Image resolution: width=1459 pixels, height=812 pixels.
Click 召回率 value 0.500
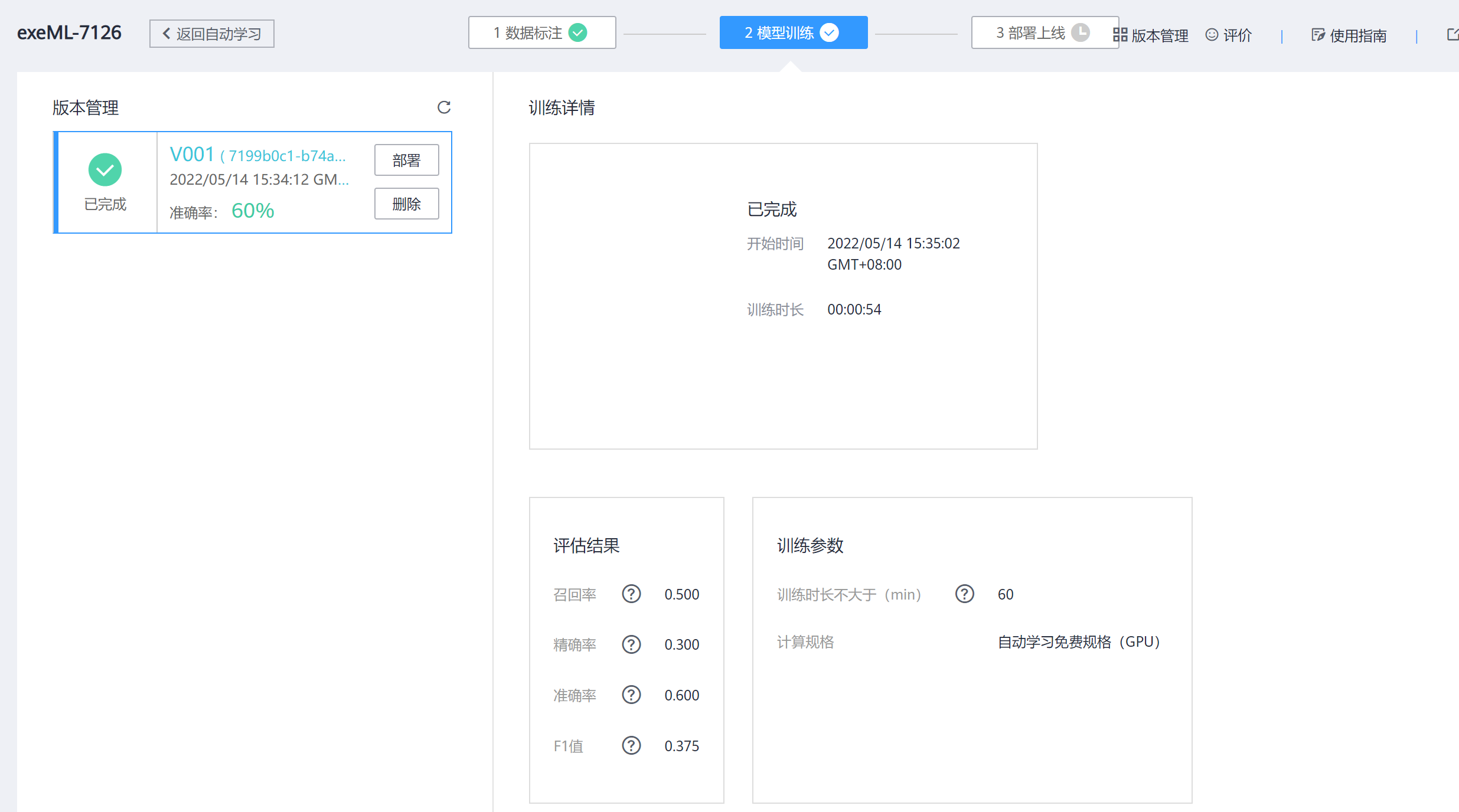(681, 594)
